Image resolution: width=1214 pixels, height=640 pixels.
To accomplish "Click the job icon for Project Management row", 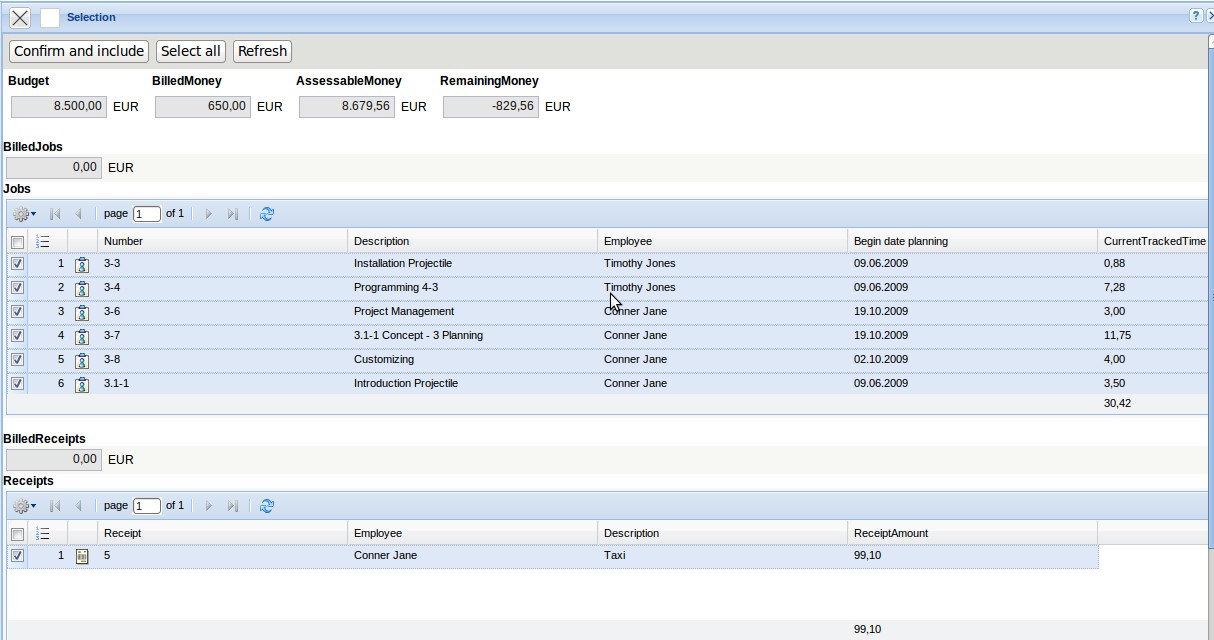I will coord(82,312).
